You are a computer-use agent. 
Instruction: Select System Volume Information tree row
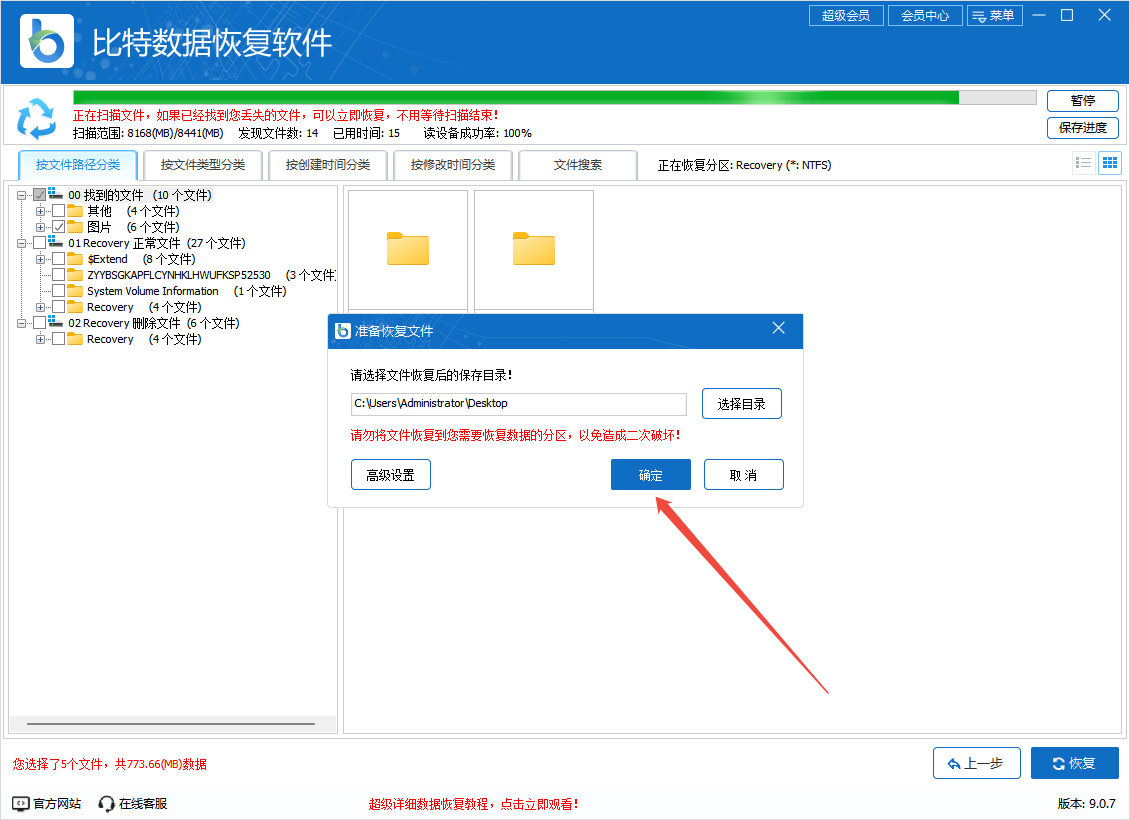click(187, 291)
